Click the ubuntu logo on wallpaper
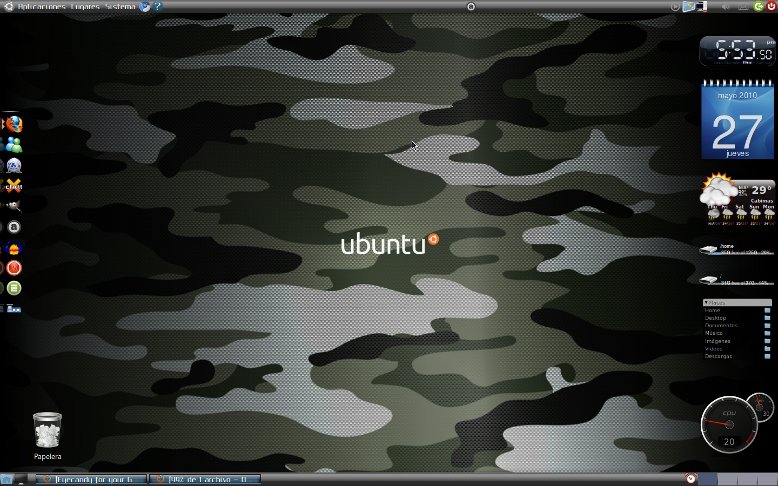The image size is (778, 486). point(390,244)
